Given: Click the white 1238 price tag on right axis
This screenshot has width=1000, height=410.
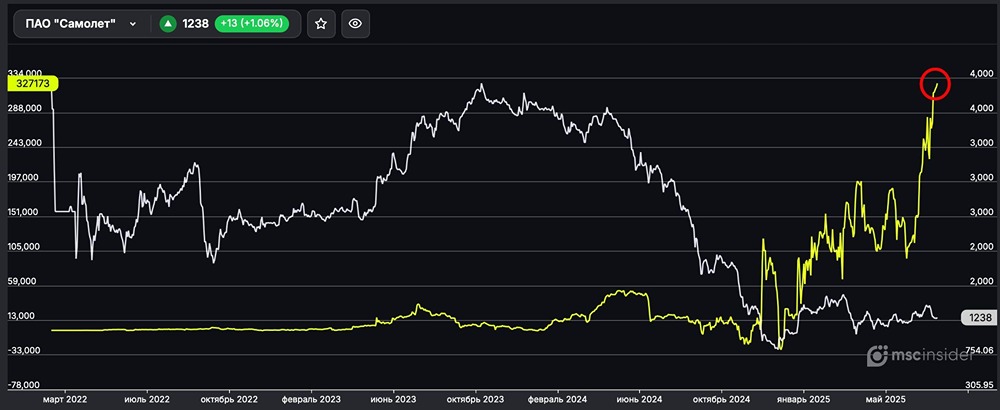Looking at the screenshot, I should 976,317.
